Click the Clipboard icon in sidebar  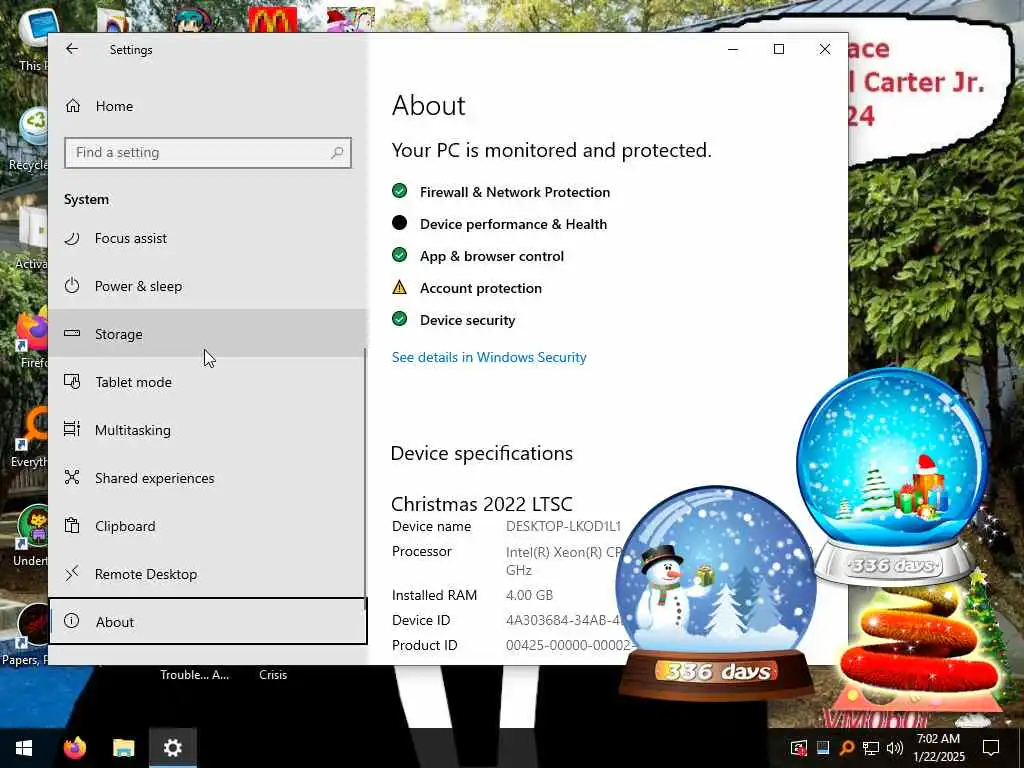point(72,525)
